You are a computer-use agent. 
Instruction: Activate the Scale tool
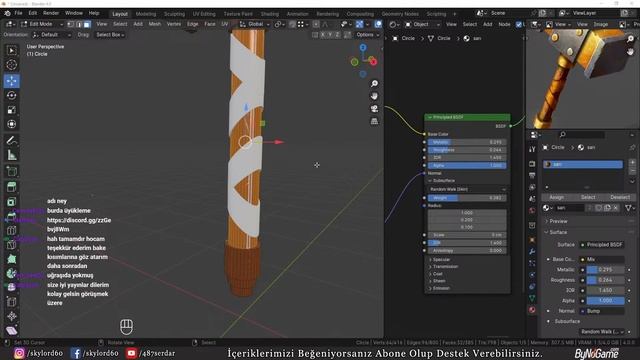point(11,110)
